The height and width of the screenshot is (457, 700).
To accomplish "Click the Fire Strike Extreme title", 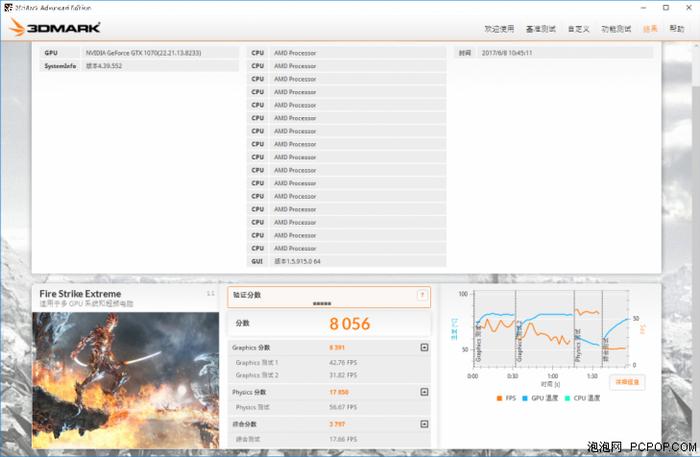I will (x=80, y=294).
